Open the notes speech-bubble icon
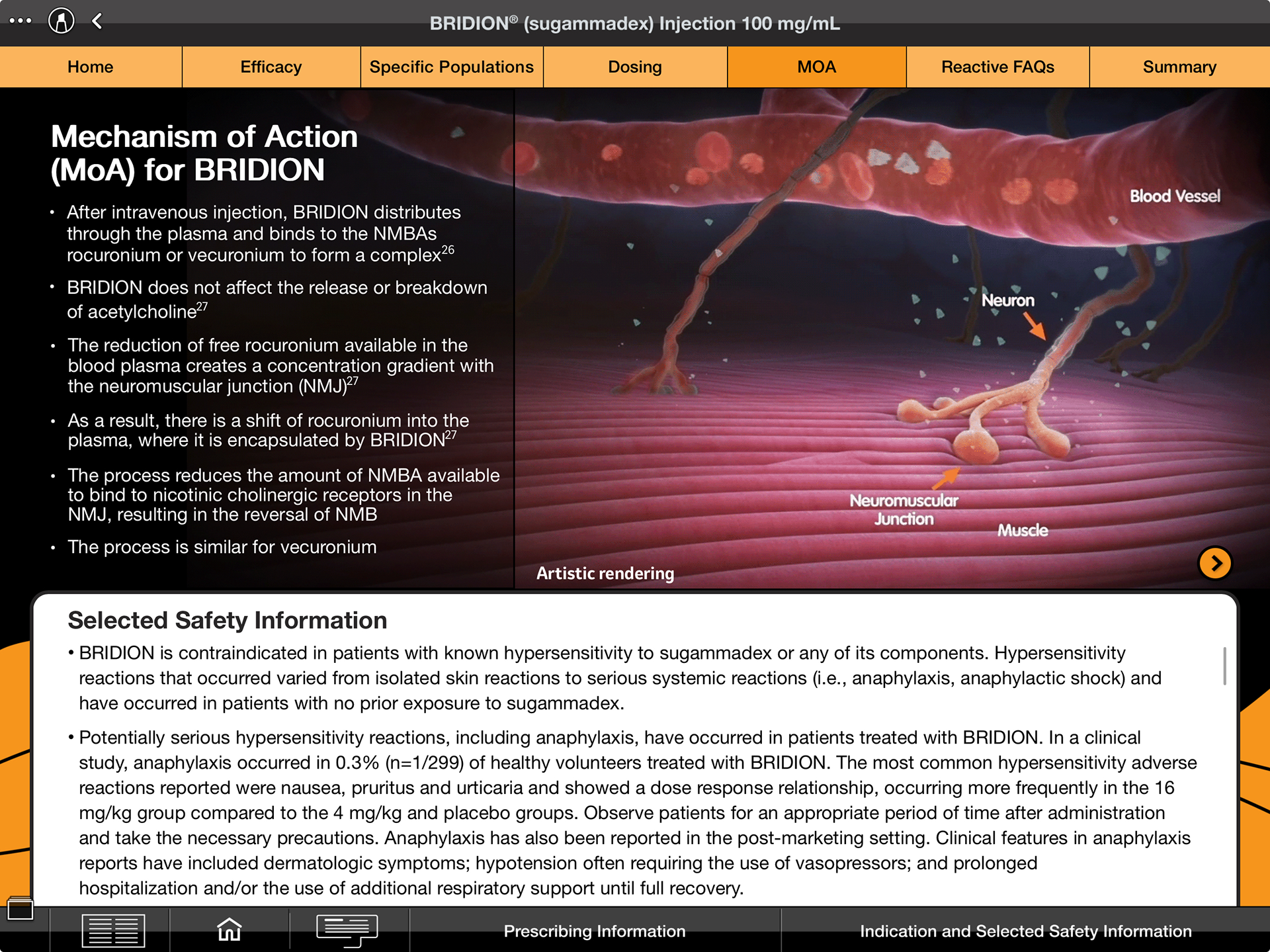Viewport: 1270px width, 952px height. 347,930
